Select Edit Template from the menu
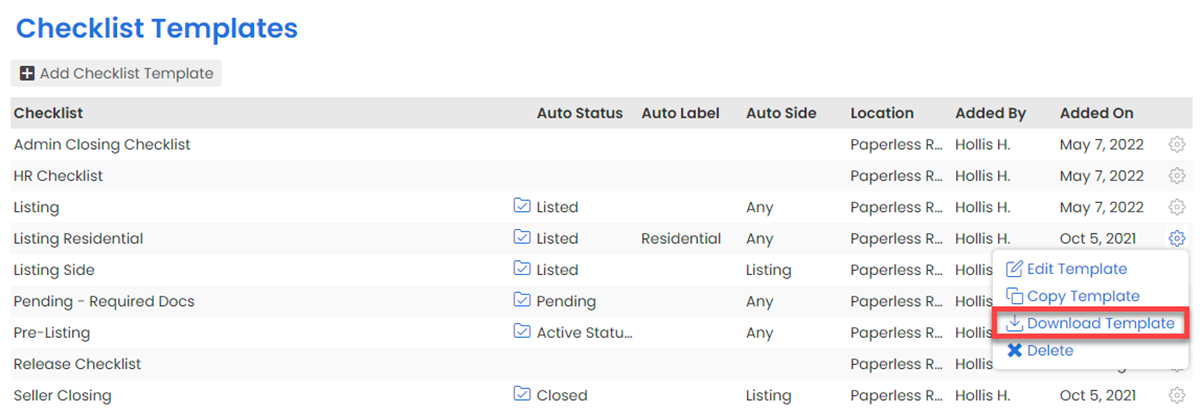Image resolution: width=1200 pixels, height=413 pixels. click(1076, 269)
